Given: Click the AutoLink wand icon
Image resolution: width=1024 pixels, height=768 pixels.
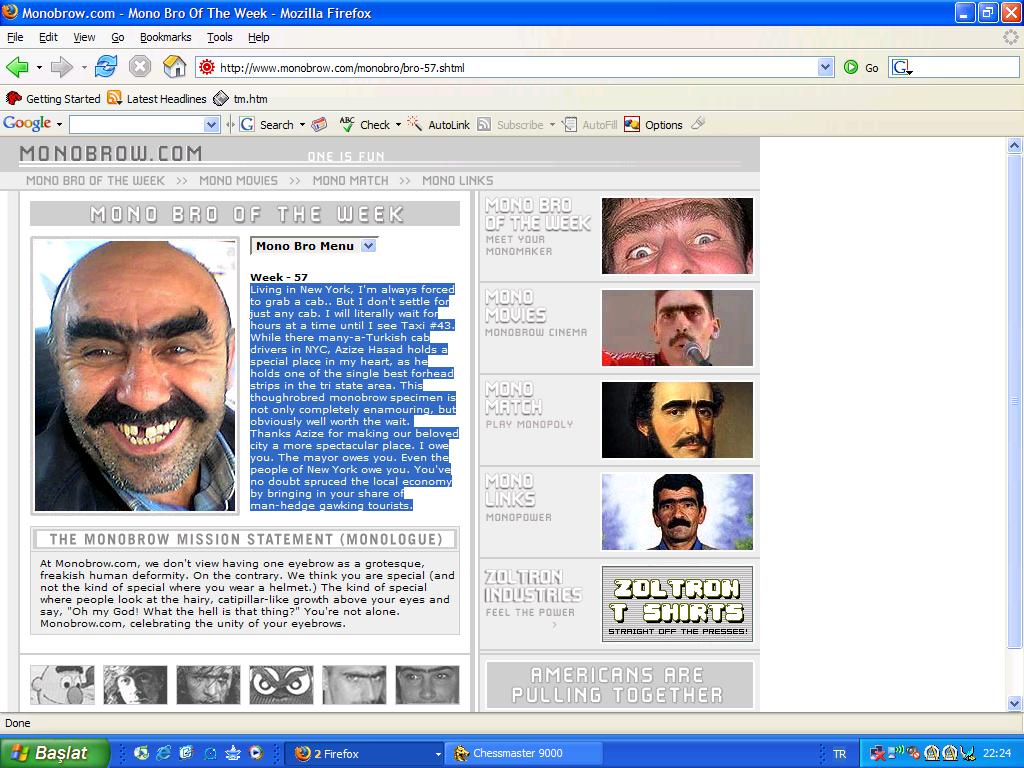Looking at the screenshot, I should (x=415, y=123).
